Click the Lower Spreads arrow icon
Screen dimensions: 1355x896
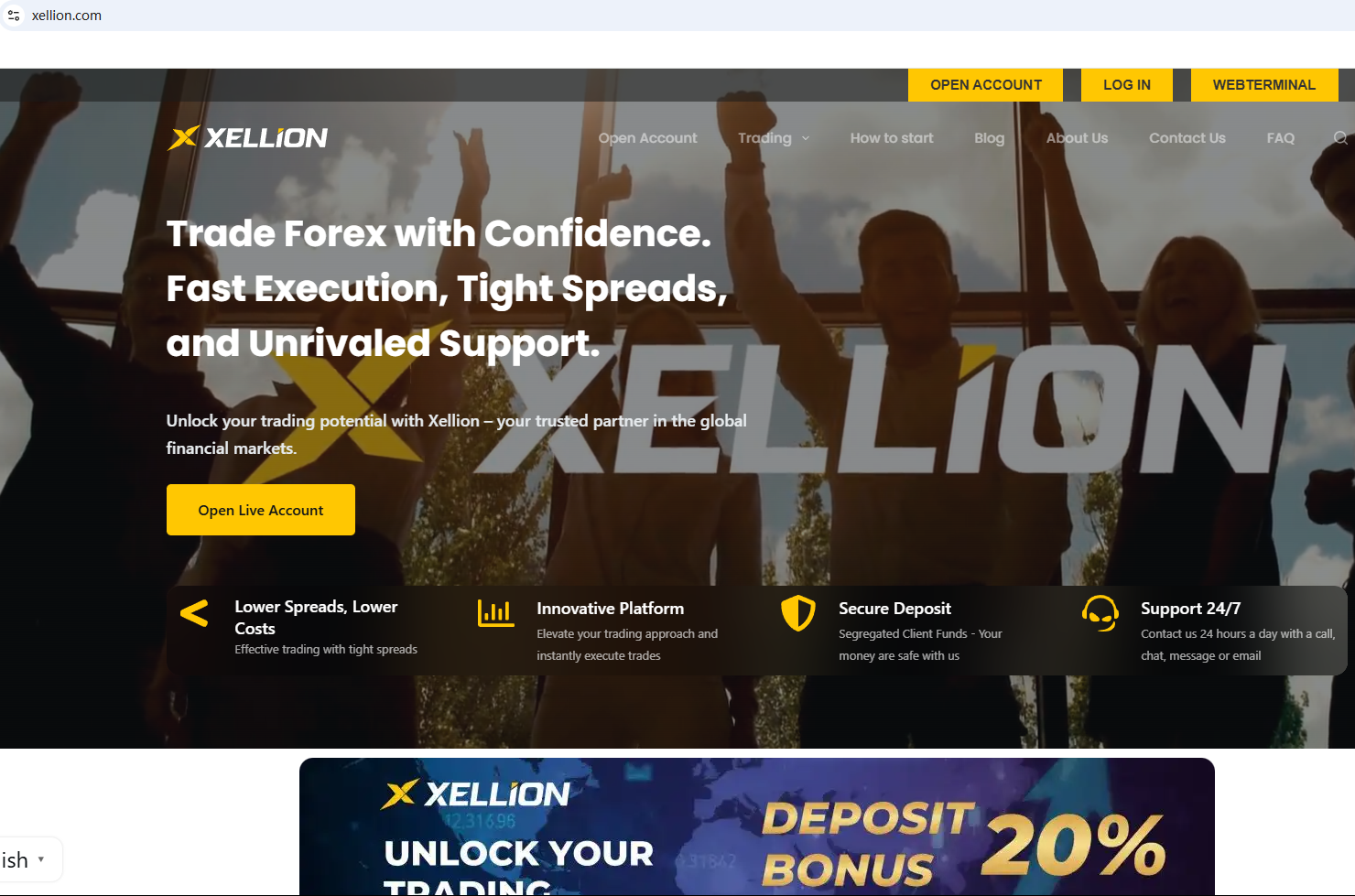click(194, 613)
